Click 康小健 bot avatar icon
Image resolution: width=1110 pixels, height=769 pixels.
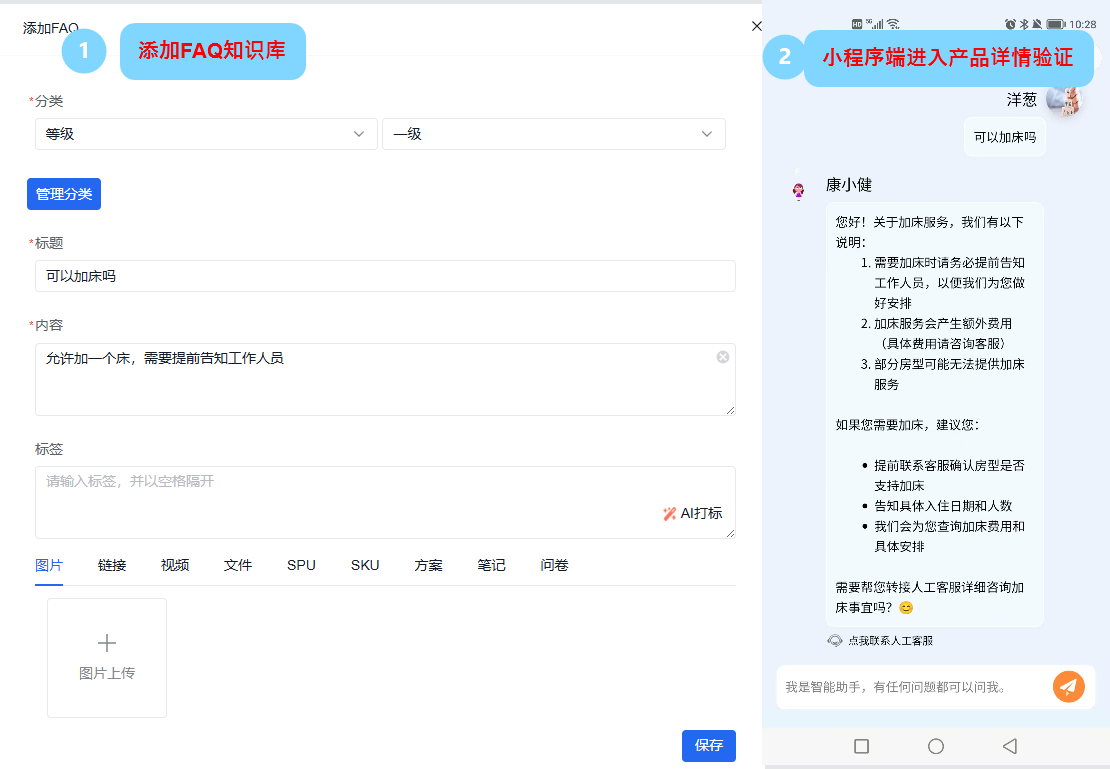coord(799,191)
